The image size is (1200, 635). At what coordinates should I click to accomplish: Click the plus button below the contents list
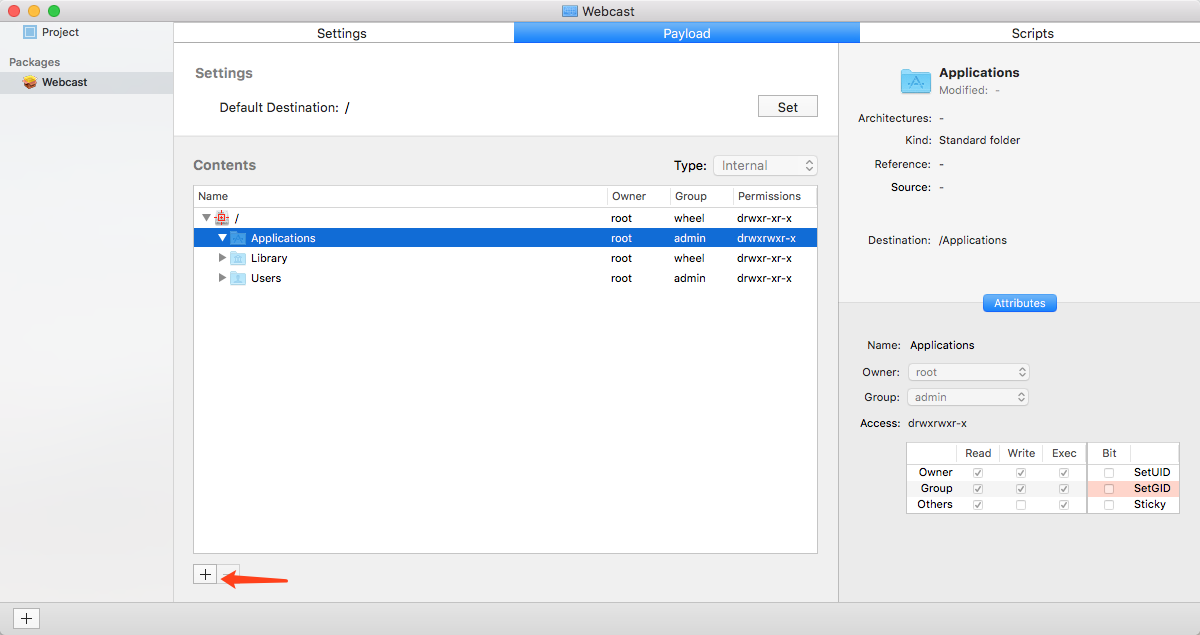coord(205,574)
